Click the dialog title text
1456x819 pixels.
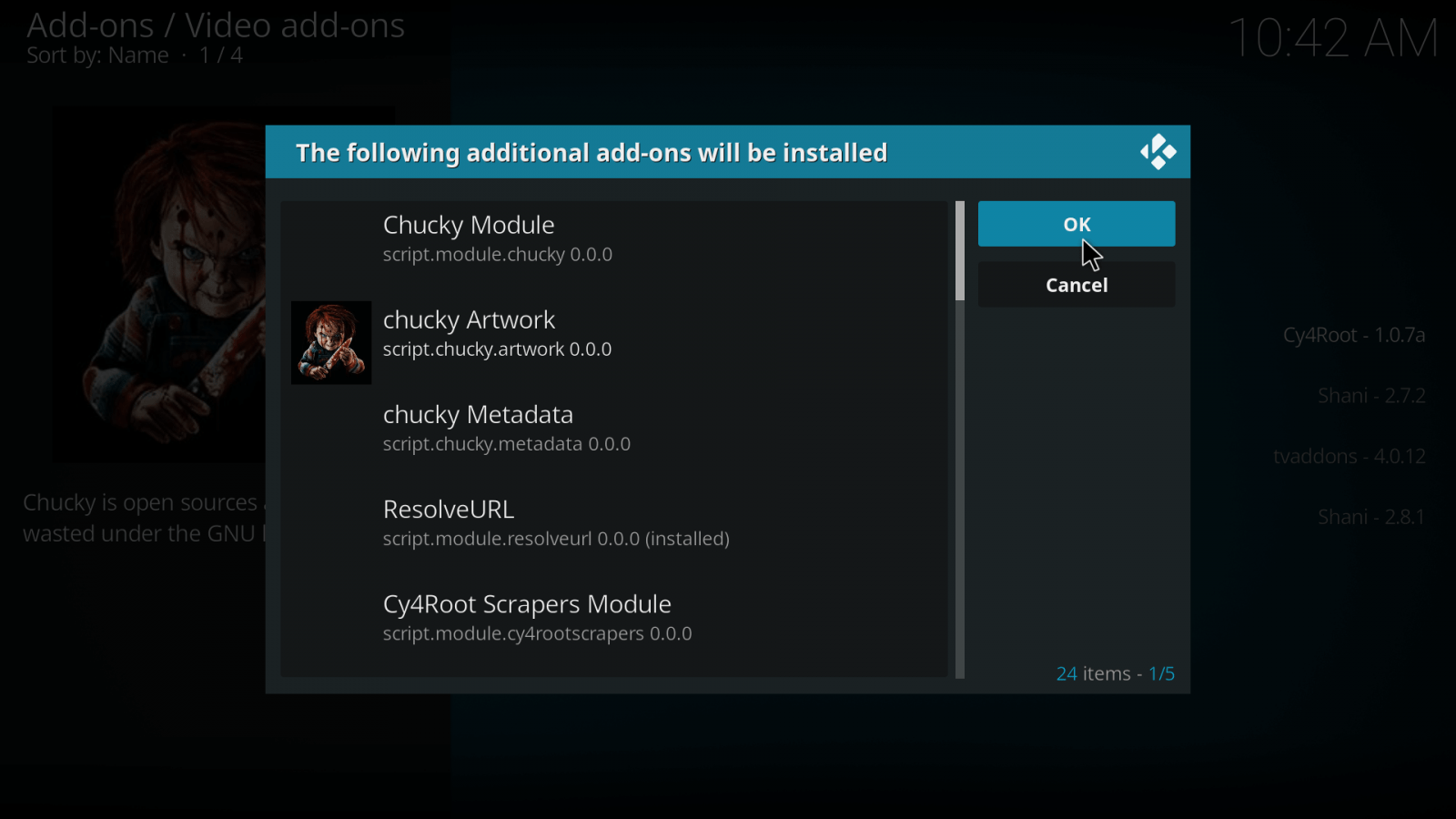pyautogui.click(x=591, y=153)
